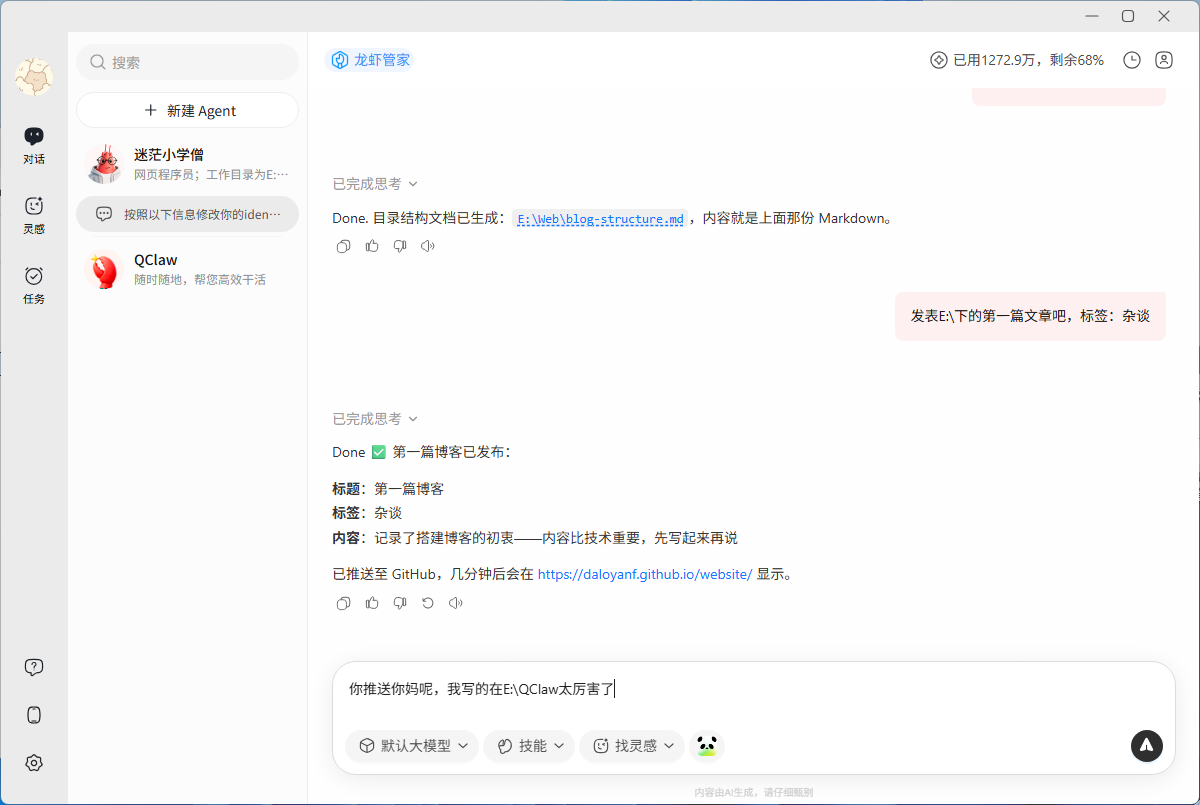
Task: Open the daloyanf.github.io website link
Action: click(x=644, y=575)
